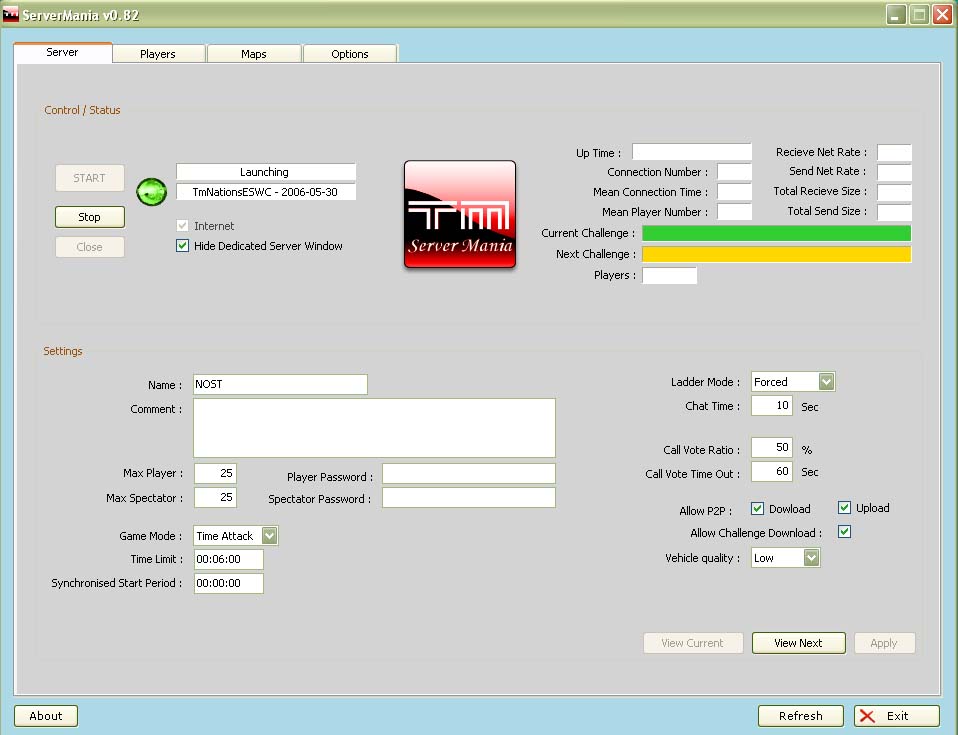Click the Send Net Rate field
This screenshot has width=958, height=735.
[894, 172]
